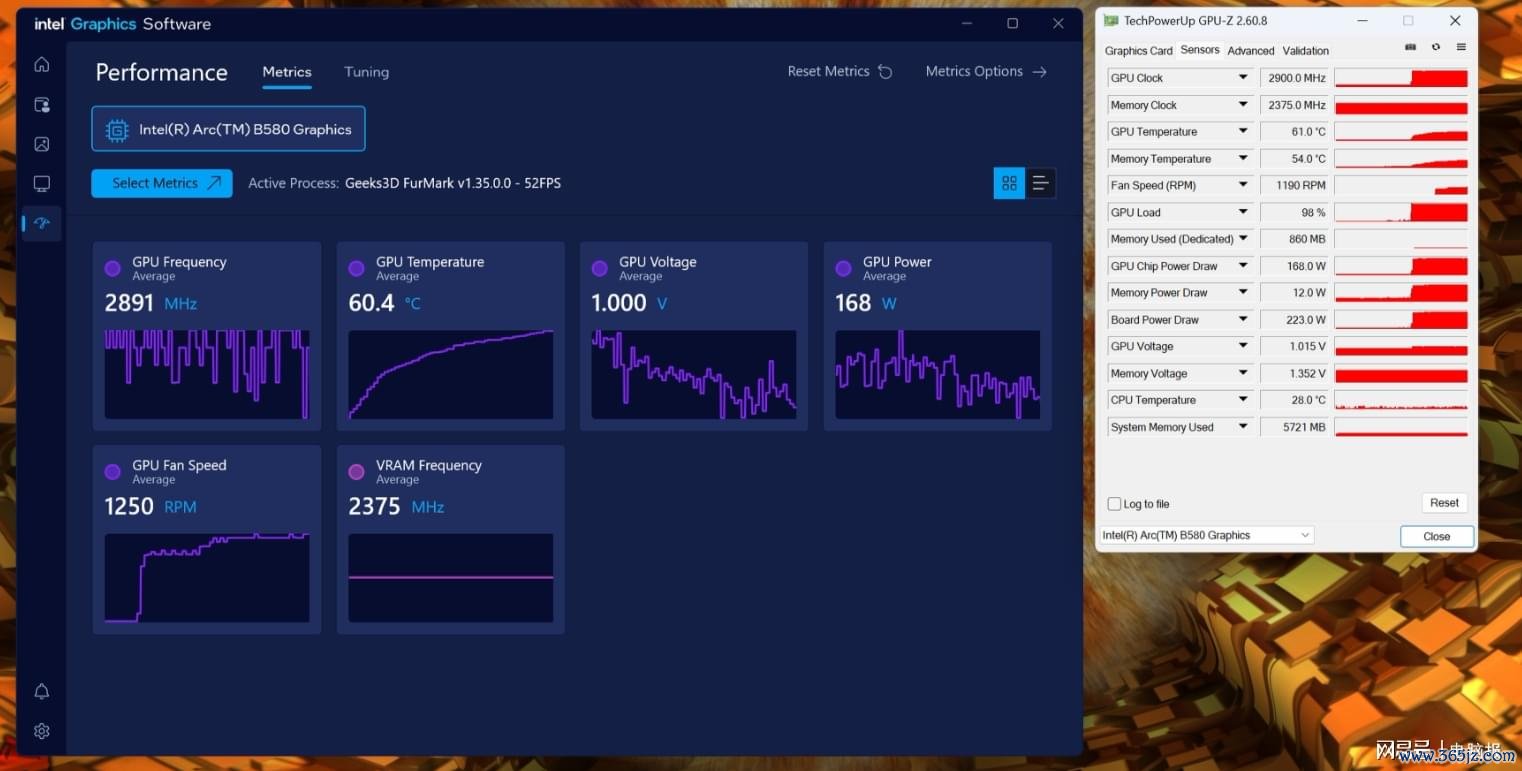Viewport: 1522px width, 771px height.
Task: Open the Validation tab in GPU-Z
Action: pos(1306,51)
